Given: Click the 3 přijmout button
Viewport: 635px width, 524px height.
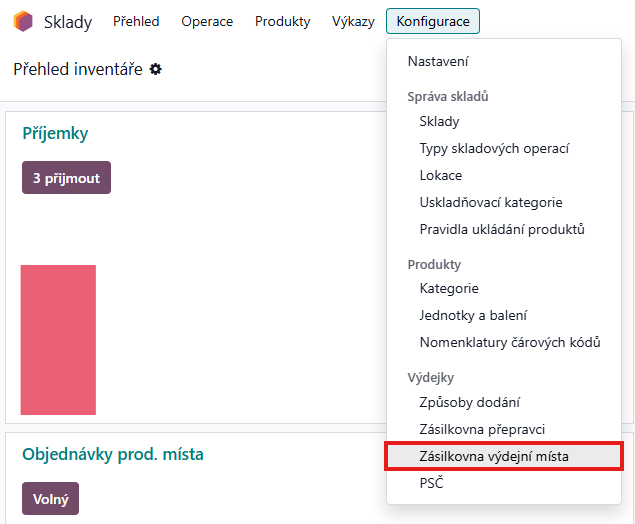Looking at the screenshot, I should tap(66, 177).
